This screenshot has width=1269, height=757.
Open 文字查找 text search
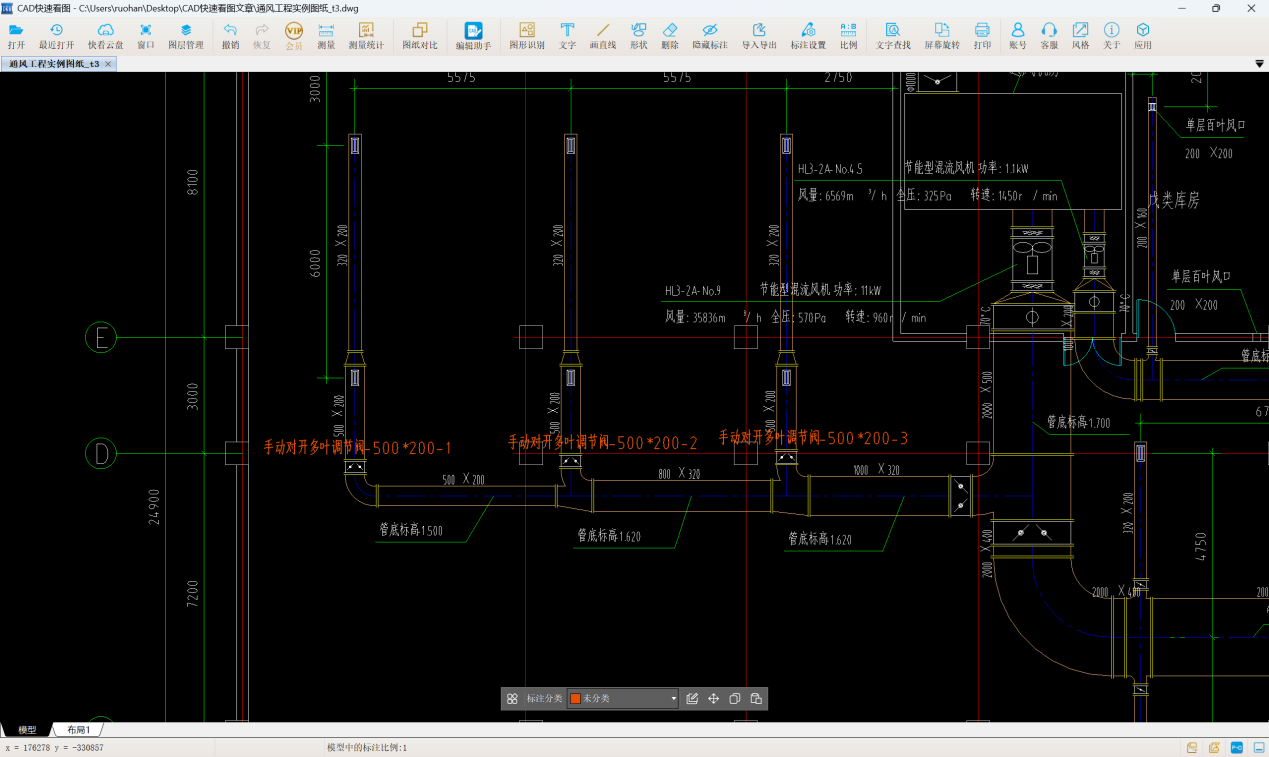click(892, 36)
